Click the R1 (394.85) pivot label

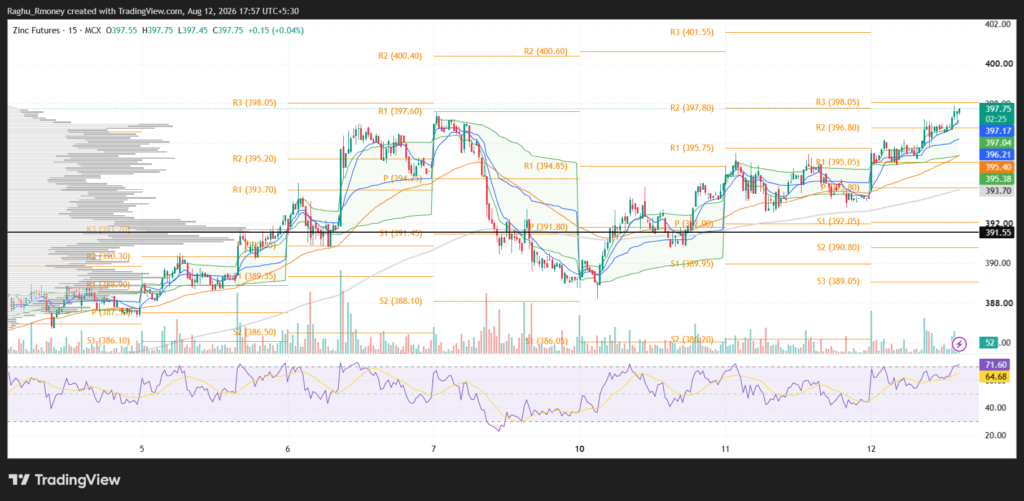pos(546,166)
